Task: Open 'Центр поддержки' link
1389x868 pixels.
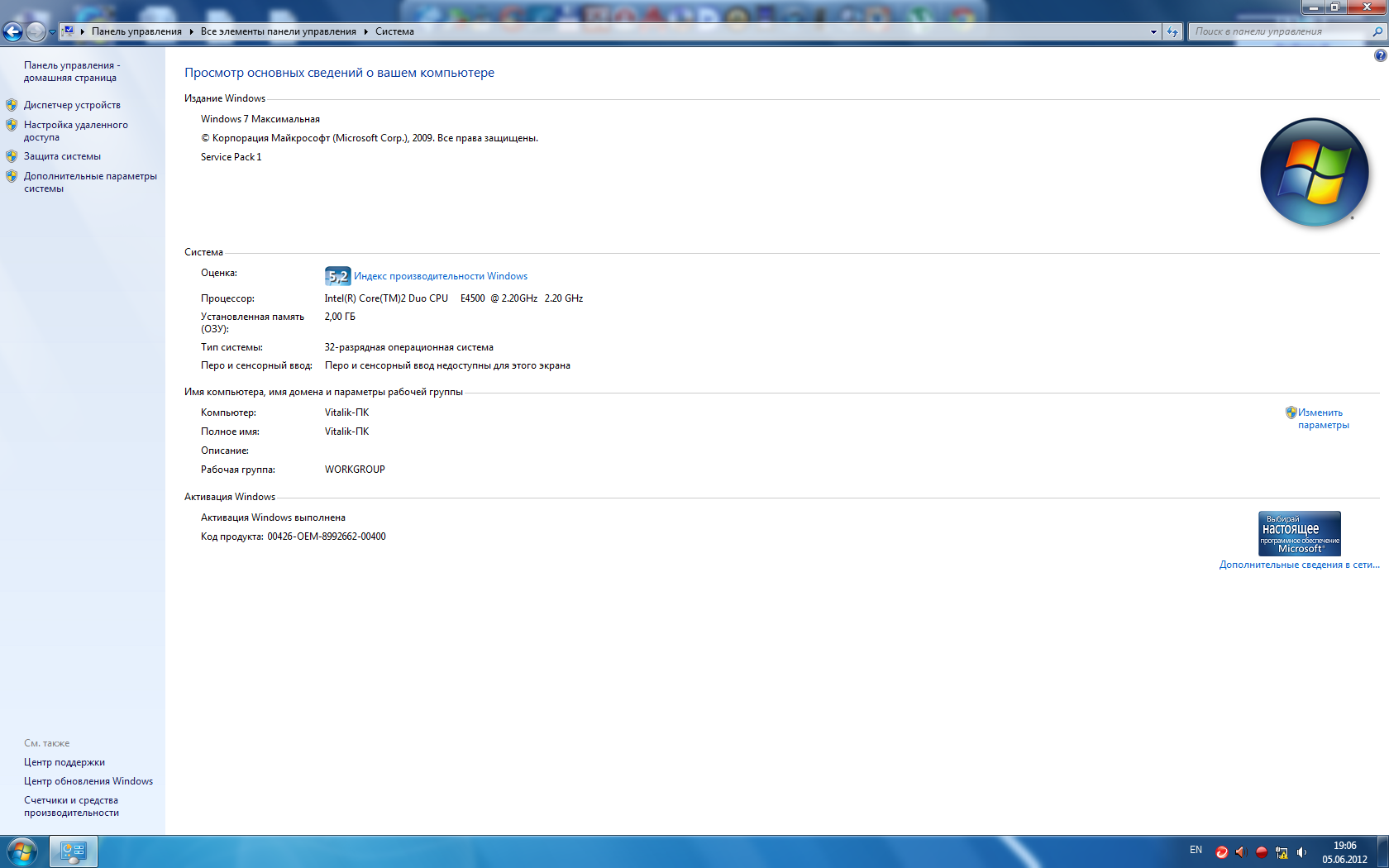Action: point(64,762)
